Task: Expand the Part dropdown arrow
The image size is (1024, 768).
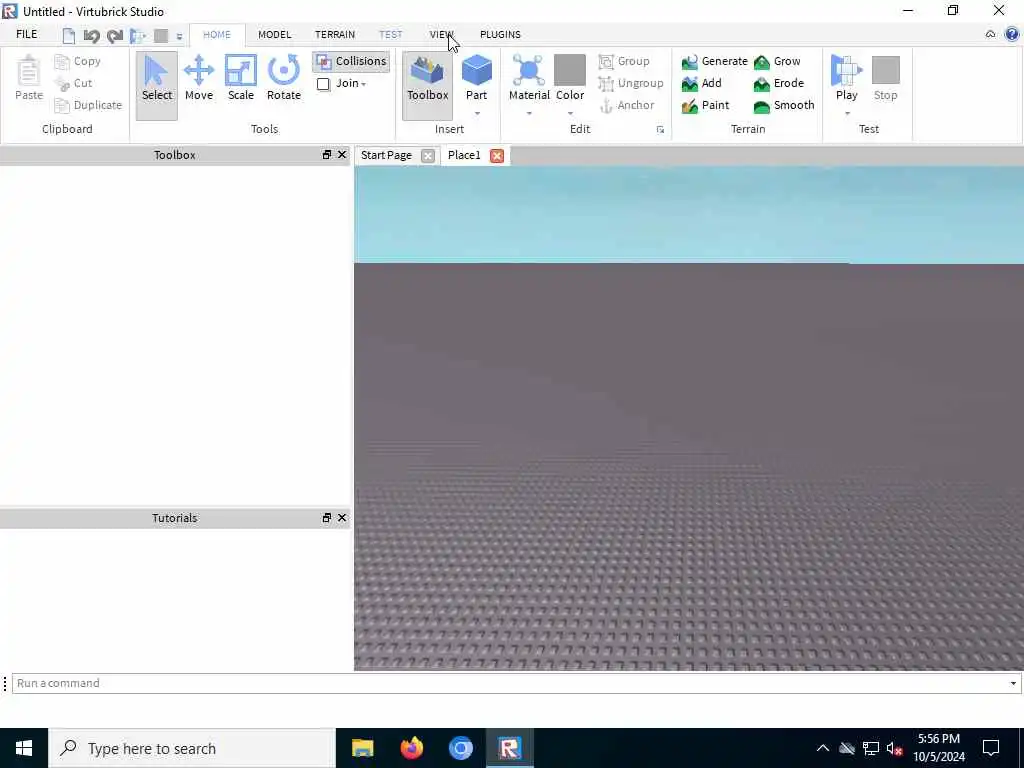Action: pos(477,114)
